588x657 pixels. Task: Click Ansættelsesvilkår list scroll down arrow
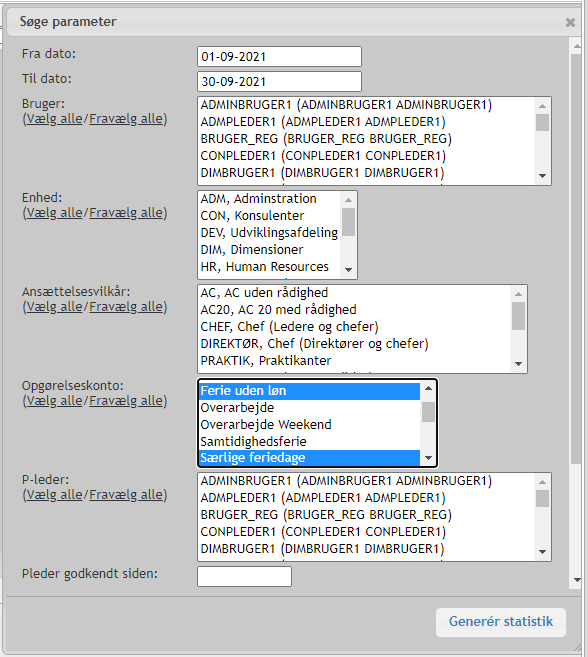pyautogui.click(x=518, y=363)
